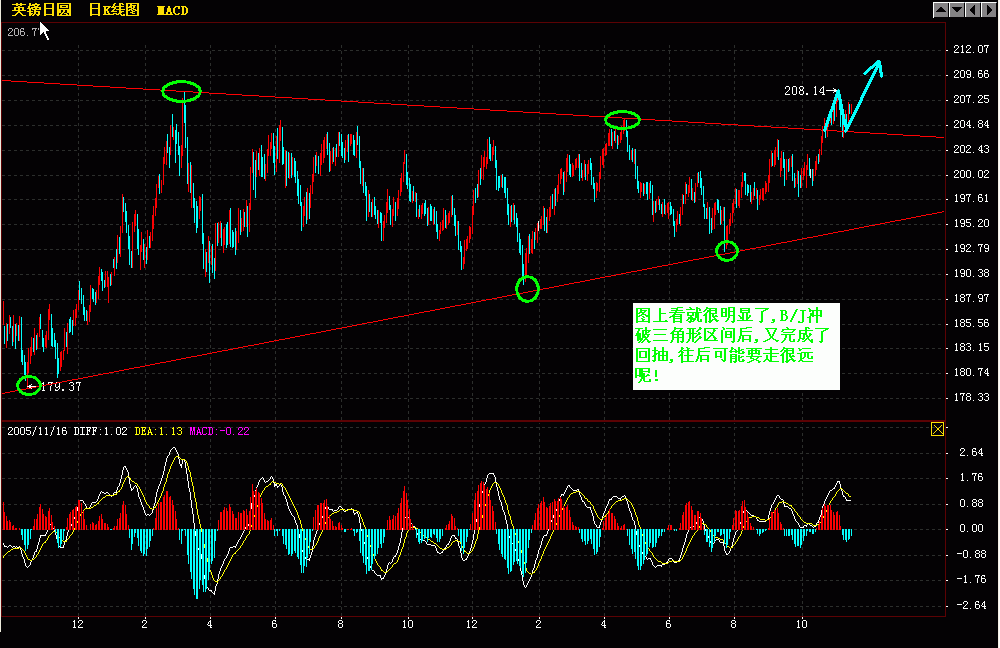Screen dimensions: 1000x648
Task: Click the 183.15 price axis label
Action: [971, 347]
